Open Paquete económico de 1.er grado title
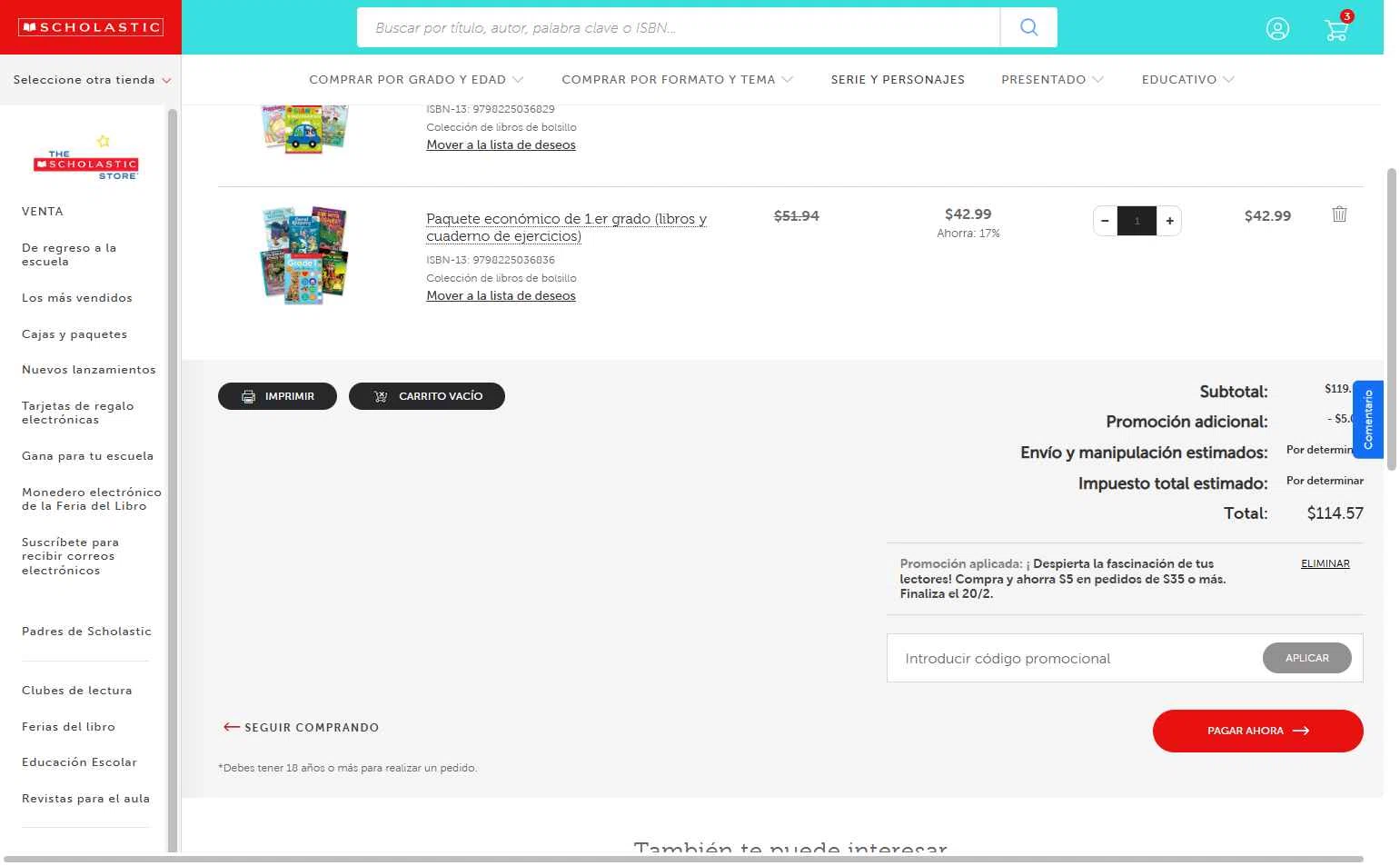Image resolution: width=1400 pixels, height=866 pixels. click(566, 227)
